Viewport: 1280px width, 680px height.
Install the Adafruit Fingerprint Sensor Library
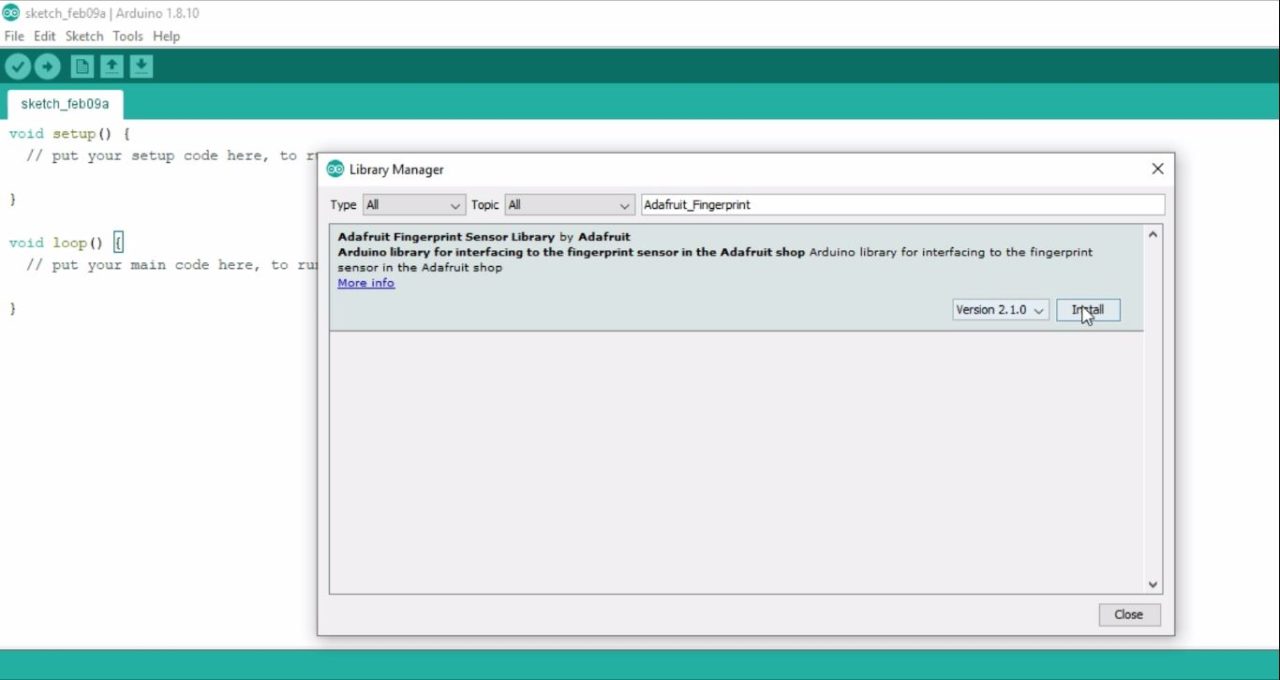pyautogui.click(x=1088, y=310)
